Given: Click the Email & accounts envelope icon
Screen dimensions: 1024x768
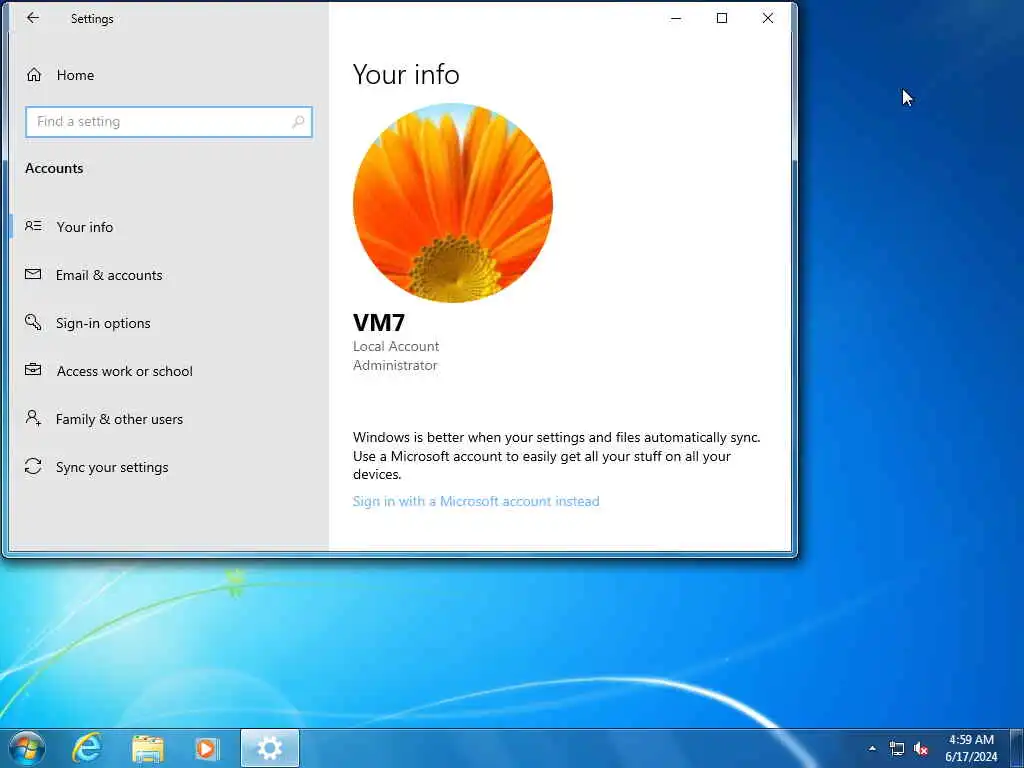Looking at the screenshot, I should click(x=33, y=274).
